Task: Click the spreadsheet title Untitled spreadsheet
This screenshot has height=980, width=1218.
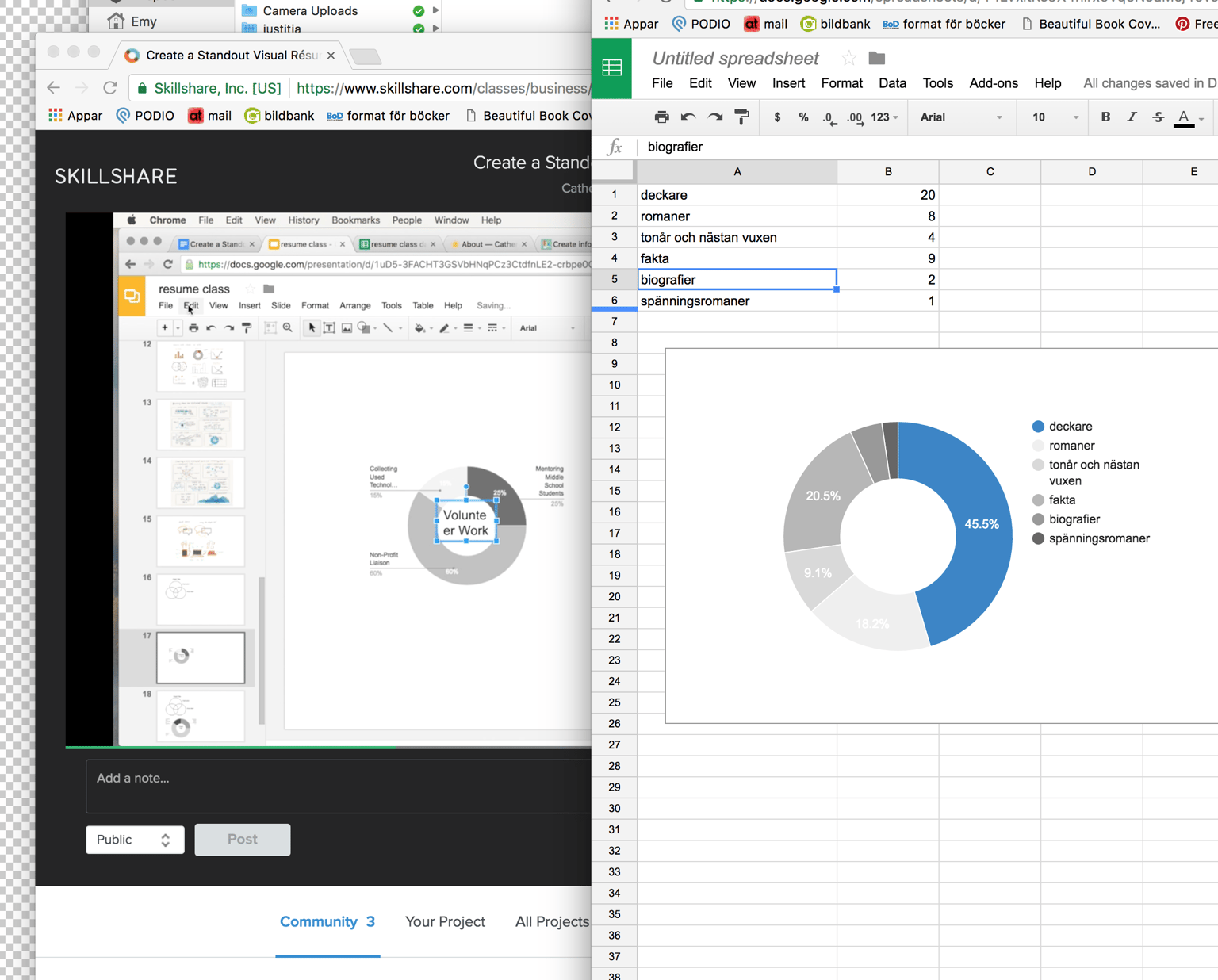Action: pos(735,58)
